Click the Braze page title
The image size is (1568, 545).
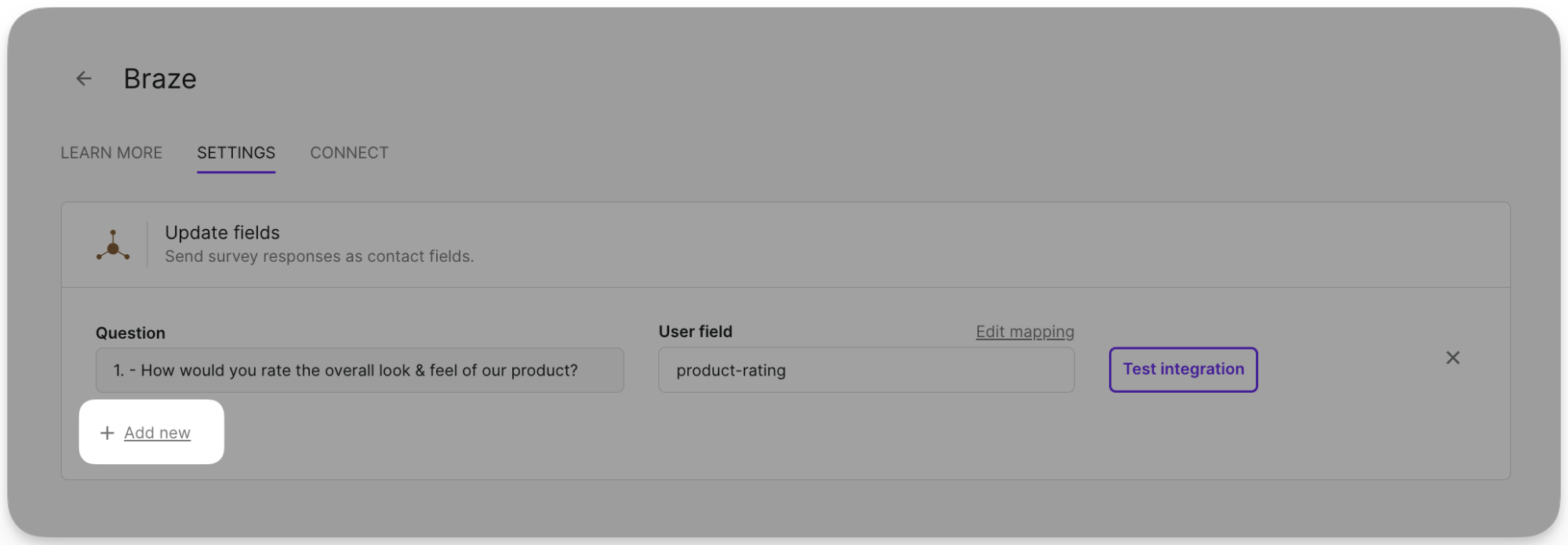(160, 78)
